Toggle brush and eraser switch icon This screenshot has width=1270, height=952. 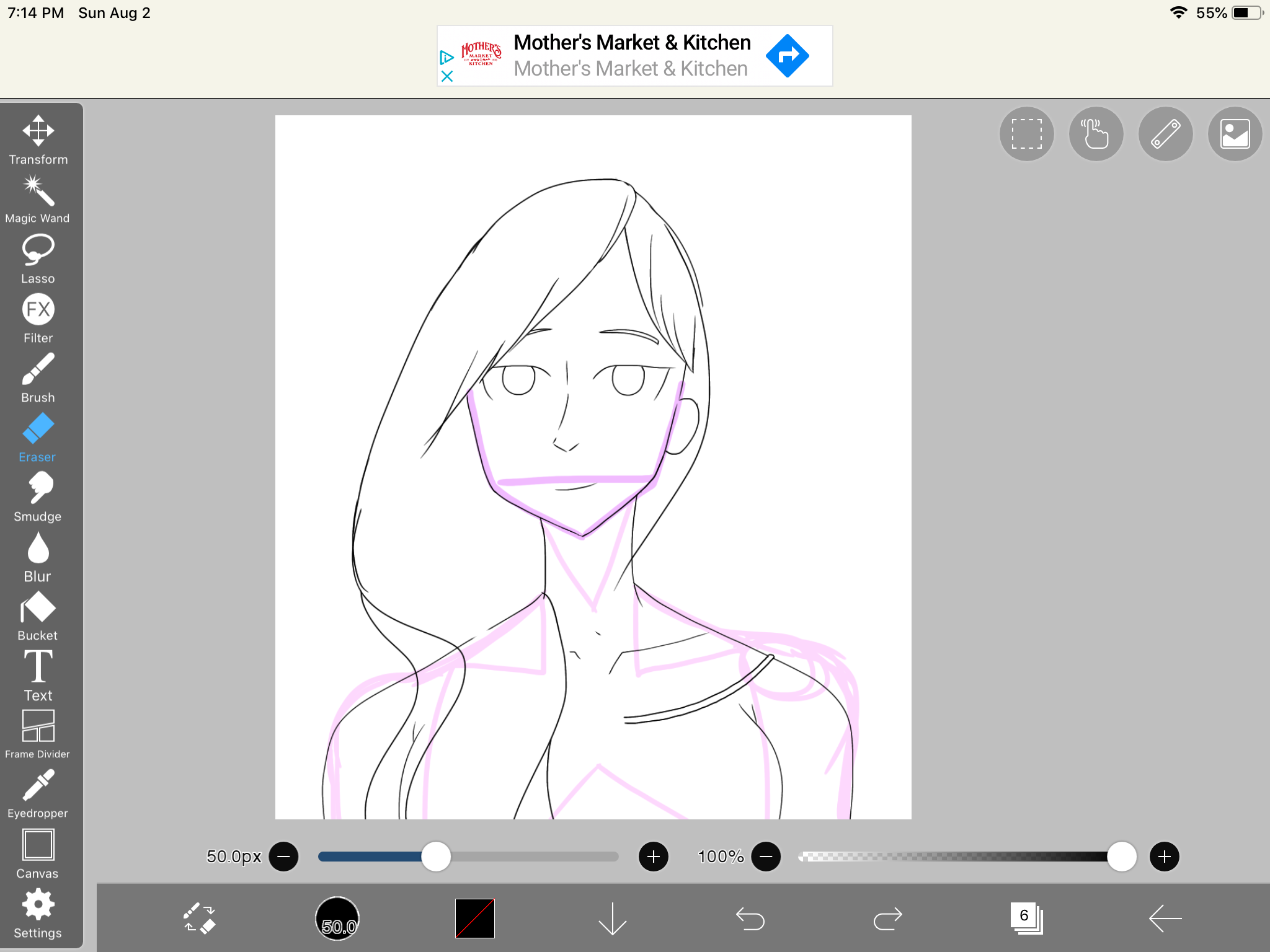200,918
